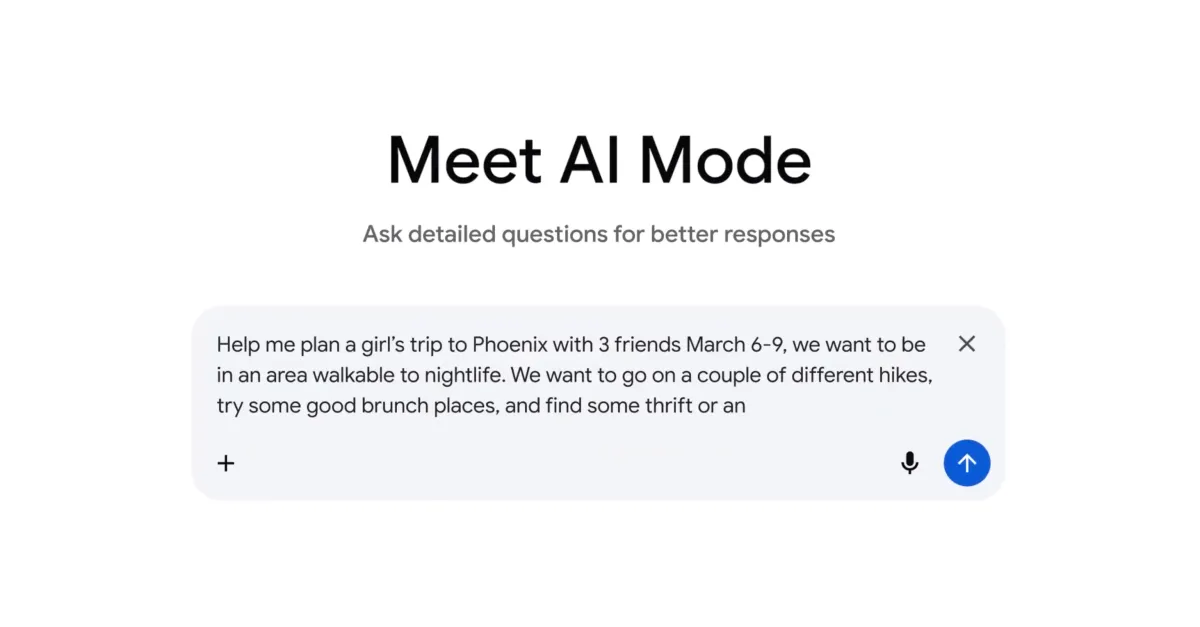The image size is (1200, 627).
Task: Place cursor on the word "Phoenix"
Action: click(509, 345)
